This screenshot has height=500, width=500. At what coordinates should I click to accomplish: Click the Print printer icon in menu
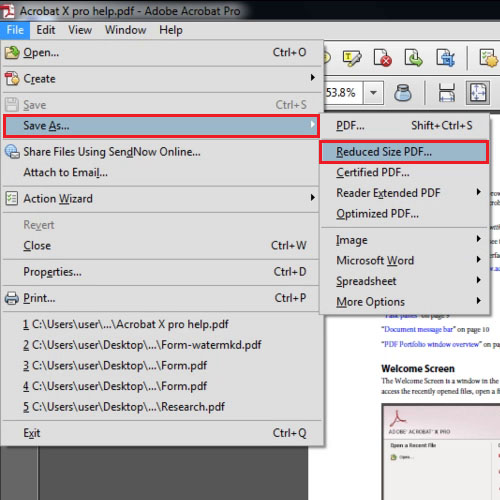pos(12,298)
